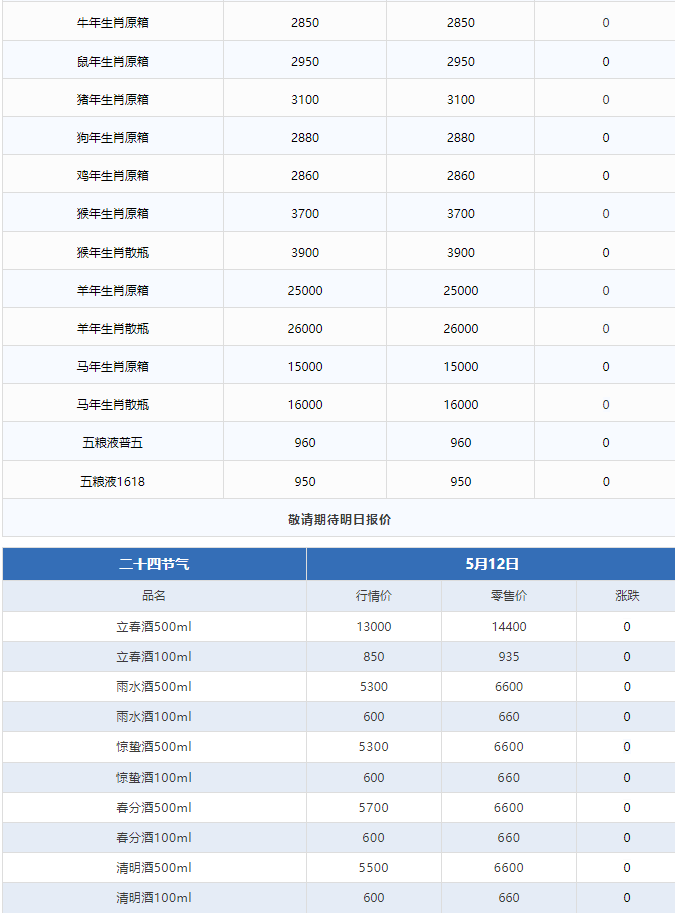
Task: Select the 猴年生肖散瓶 row label
Action: [x=112, y=252]
